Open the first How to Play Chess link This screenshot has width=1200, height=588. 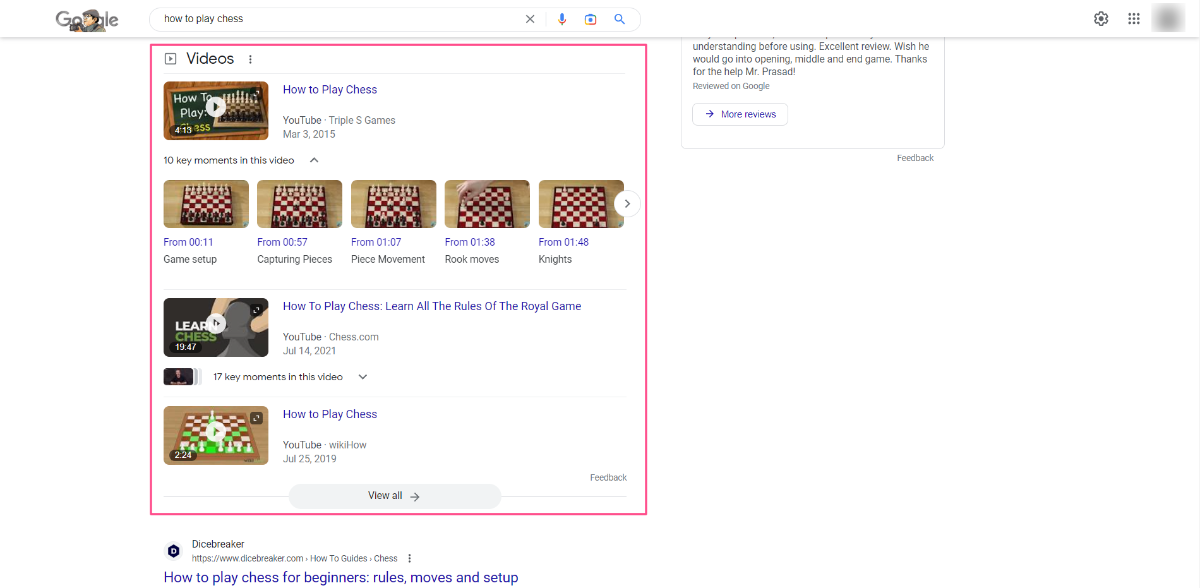coord(330,89)
